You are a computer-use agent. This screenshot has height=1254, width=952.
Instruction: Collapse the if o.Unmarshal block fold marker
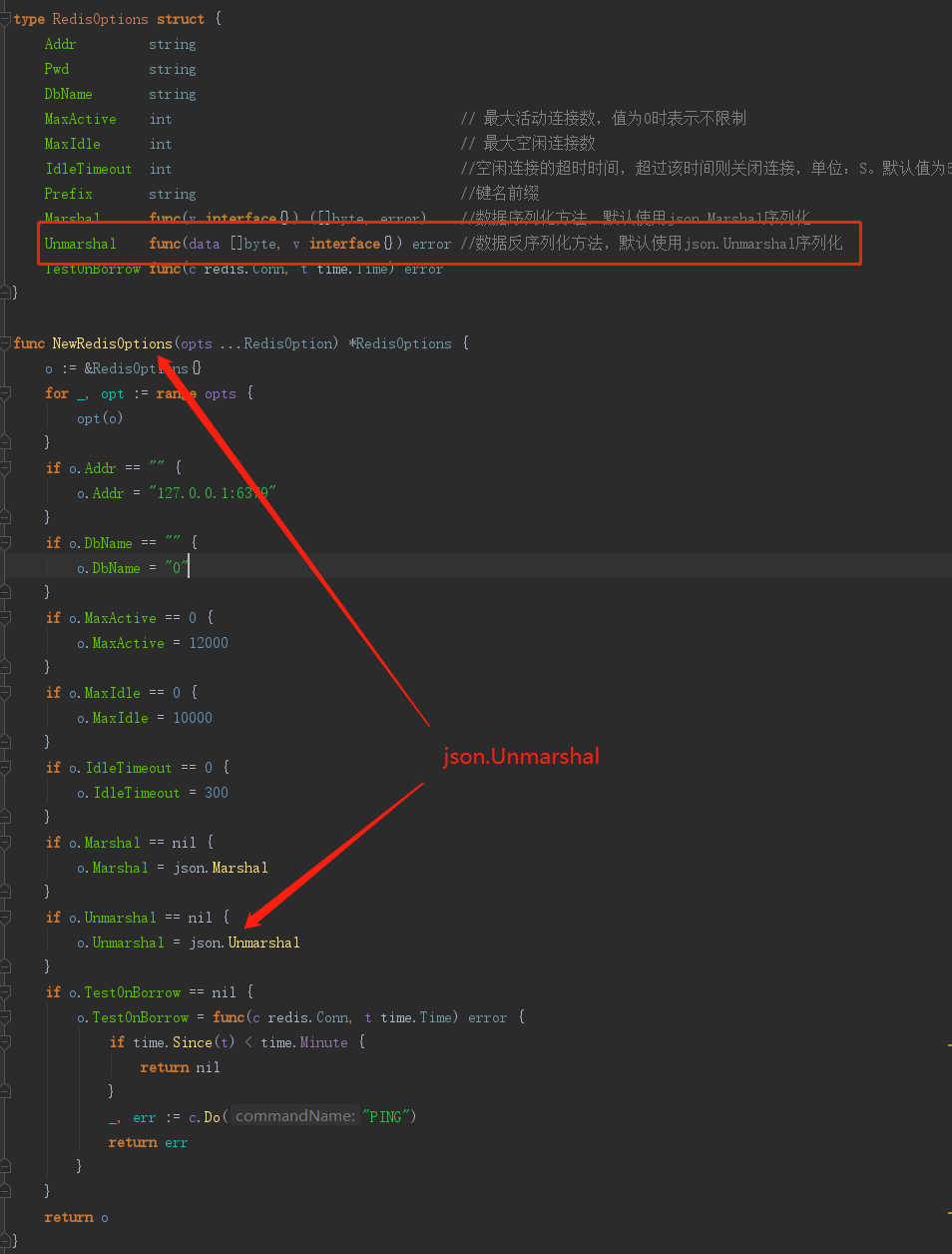point(7,917)
